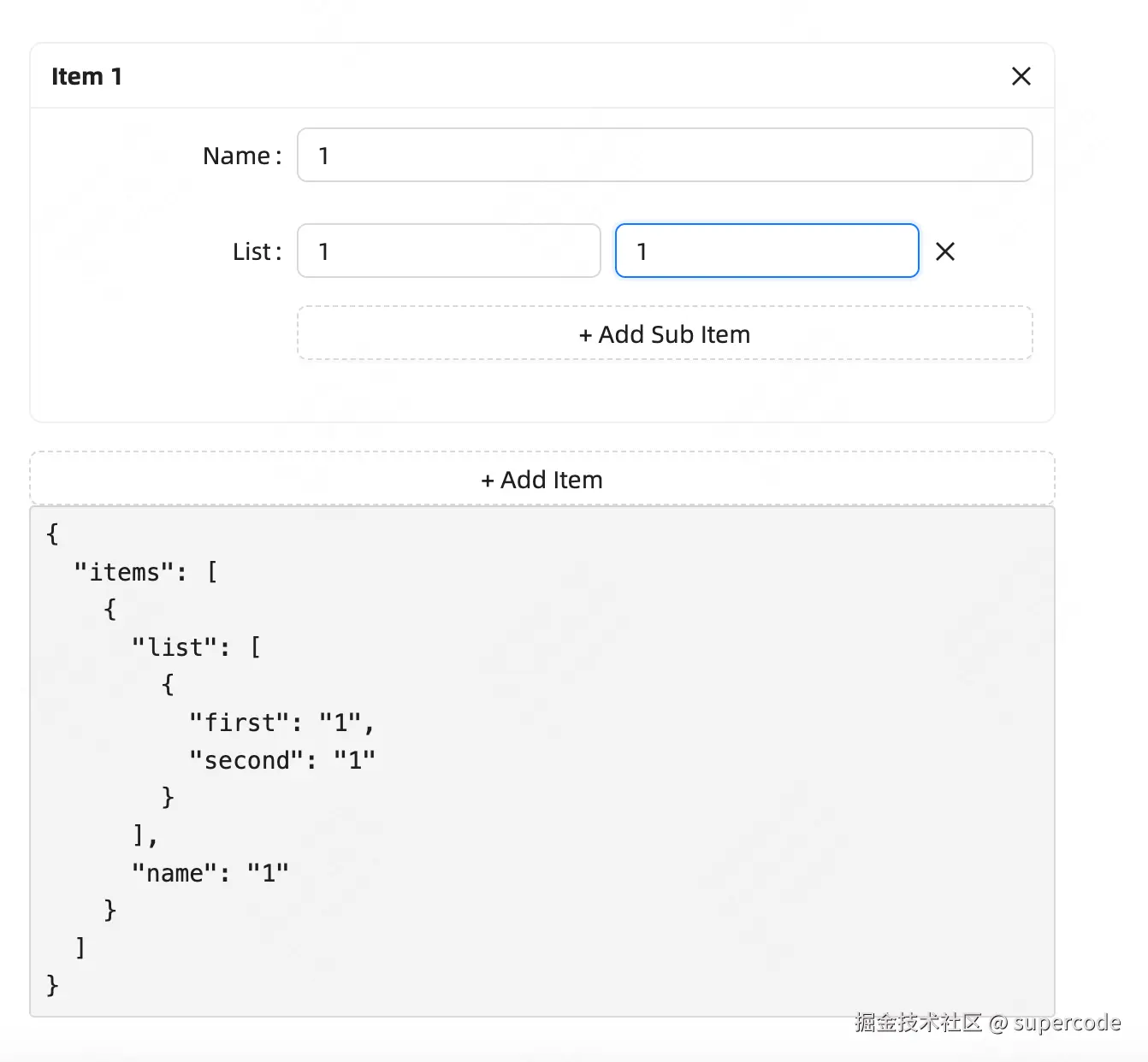Click the "items" key in JSON output
The image size is (1148, 1062).
pyautogui.click(x=125, y=572)
